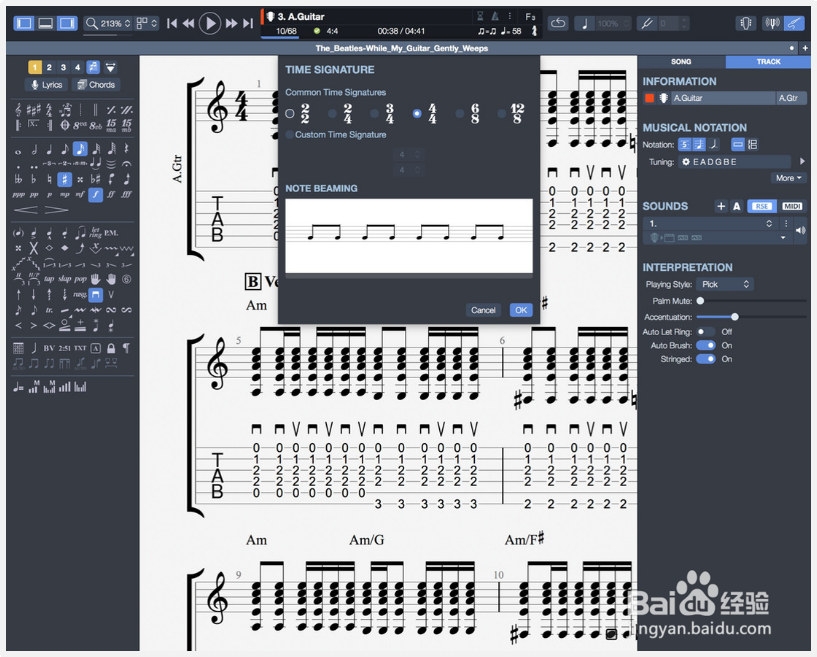Toggle the Auto Brush switch
The width and height of the screenshot is (817, 657).
coord(706,345)
